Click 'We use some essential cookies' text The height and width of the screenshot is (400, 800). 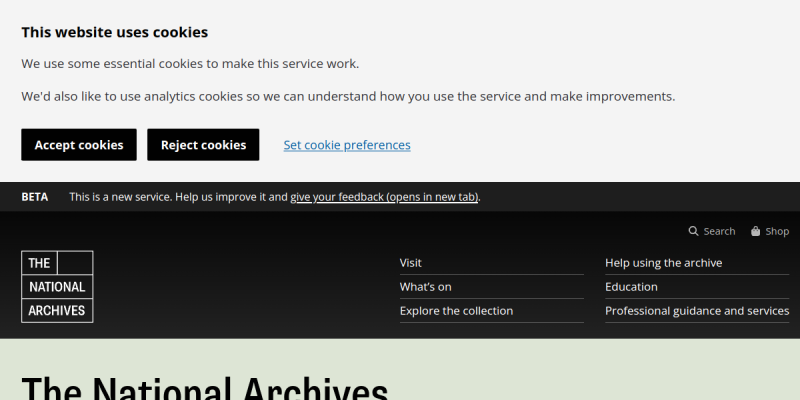coord(190,64)
